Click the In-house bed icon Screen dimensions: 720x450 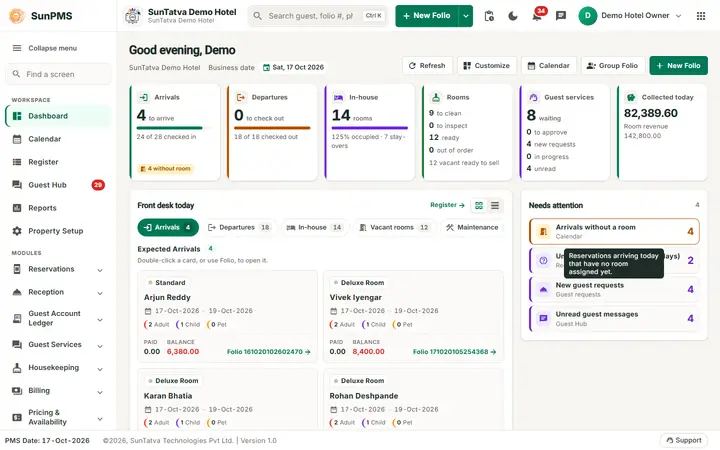338,97
